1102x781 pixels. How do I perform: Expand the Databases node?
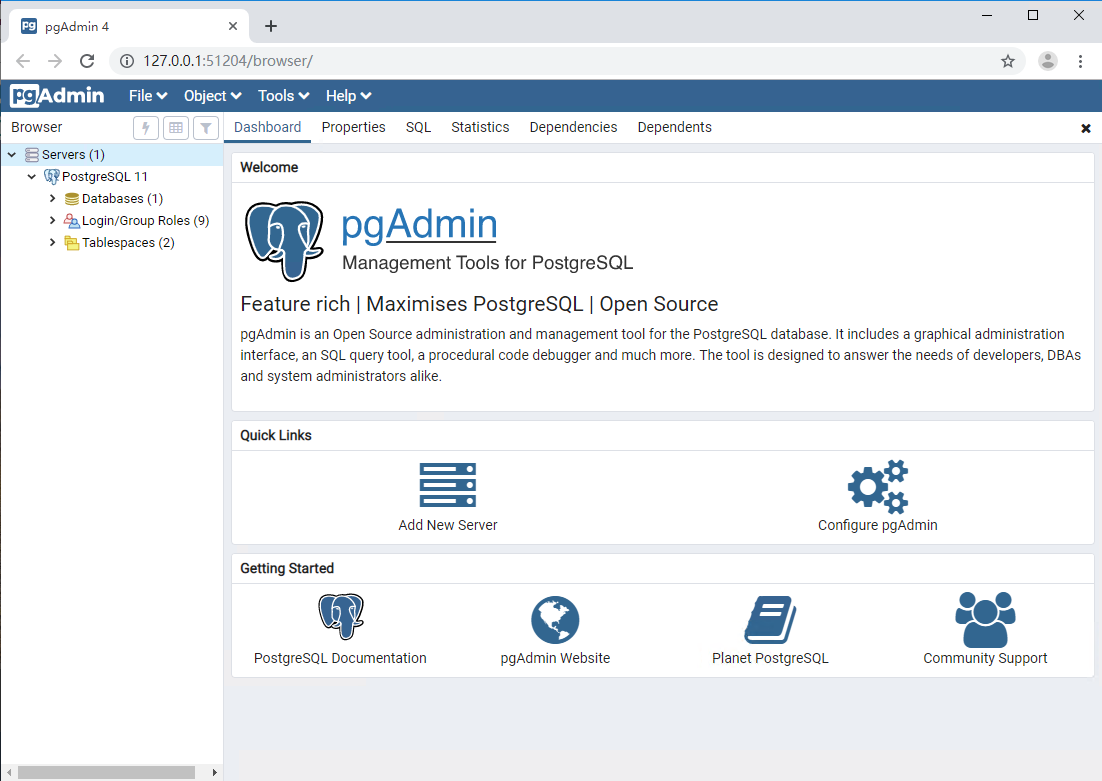(x=52, y=199)
